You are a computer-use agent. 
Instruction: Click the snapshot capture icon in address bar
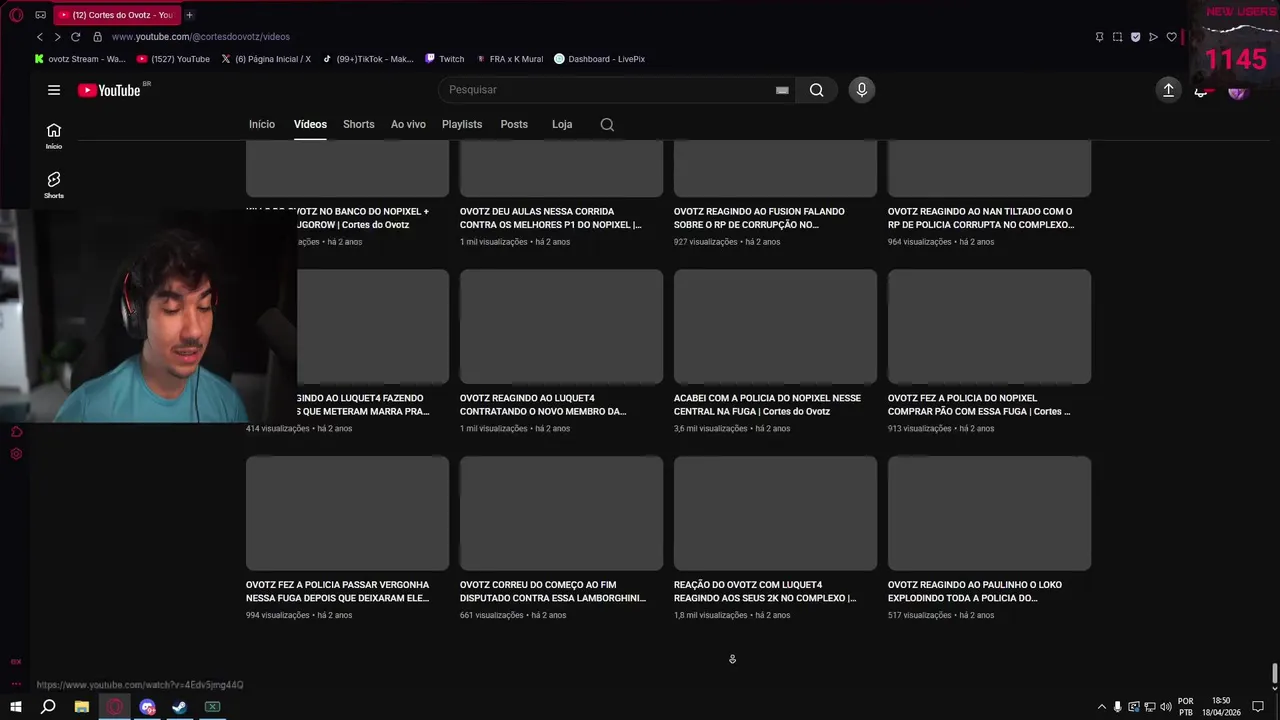[1117, 37]
